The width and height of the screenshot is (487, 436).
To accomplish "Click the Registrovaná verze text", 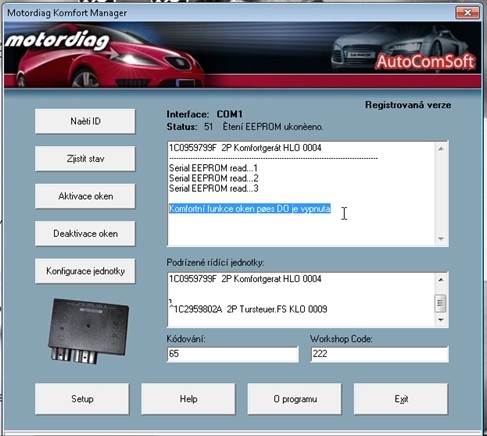I will tap(408, 105).
